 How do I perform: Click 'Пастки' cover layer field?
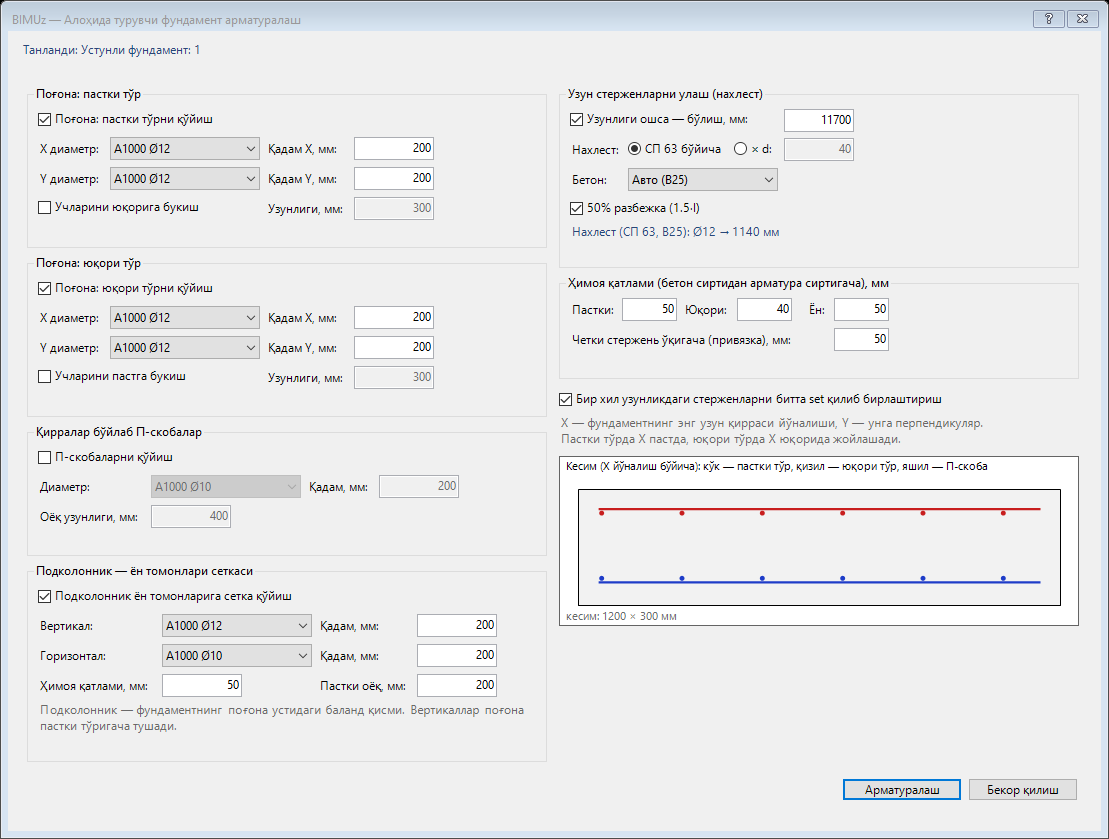point(649,309)
